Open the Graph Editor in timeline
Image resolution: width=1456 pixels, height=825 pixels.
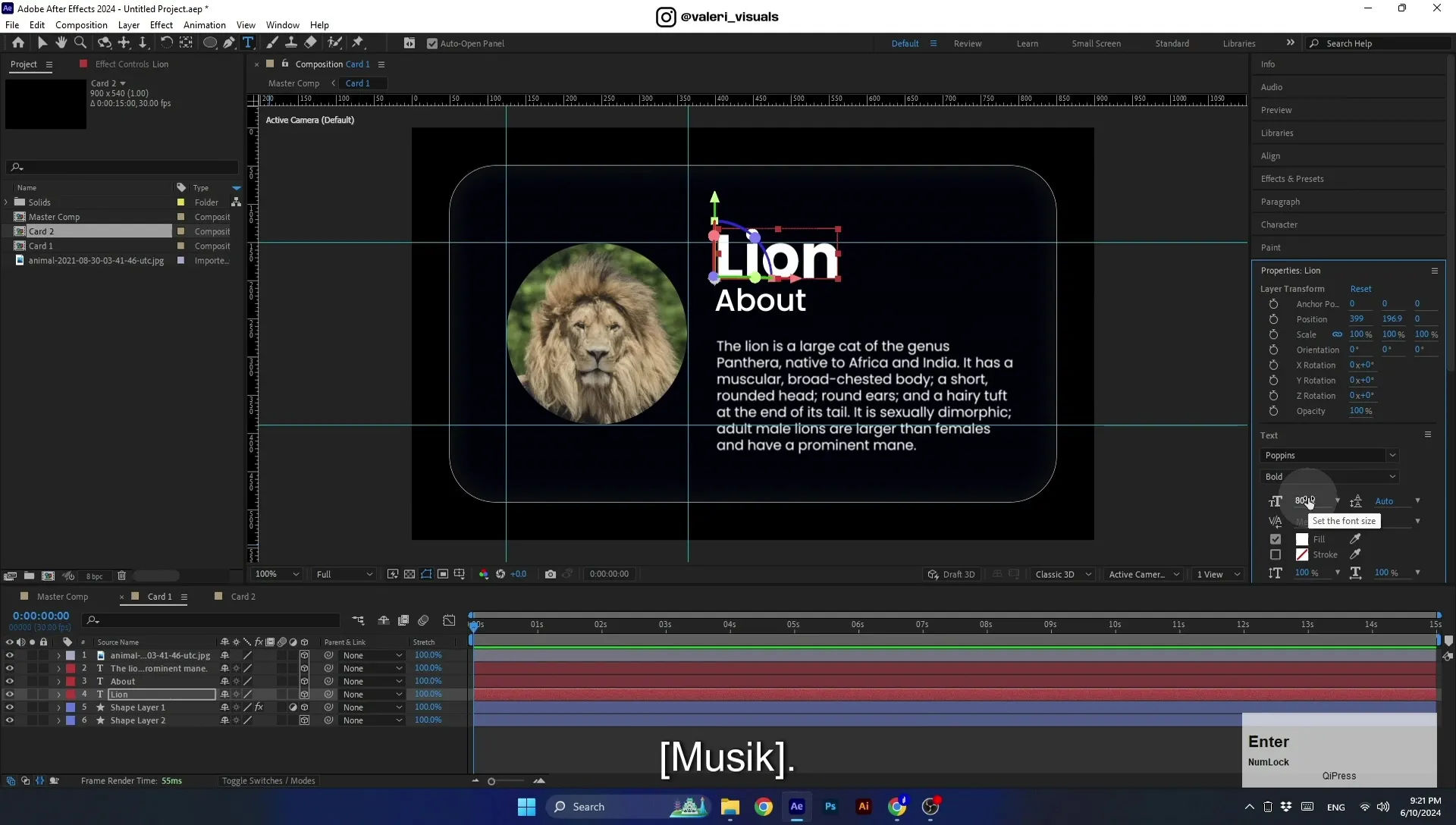(x=449, y=620)
